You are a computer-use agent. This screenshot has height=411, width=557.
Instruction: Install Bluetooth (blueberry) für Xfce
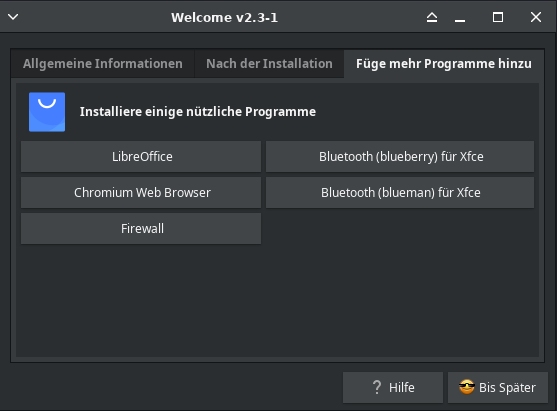pos(400,157)
